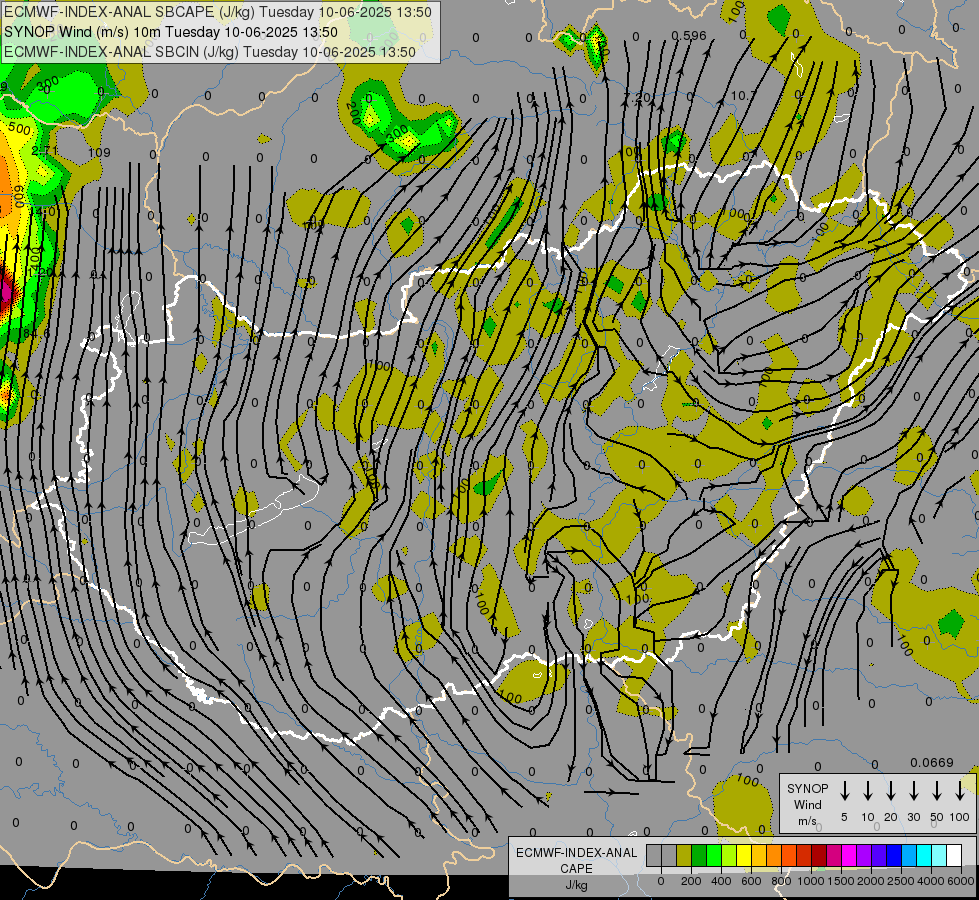Click the '2000' tick label on the color bar

click(x=871, y=881)
